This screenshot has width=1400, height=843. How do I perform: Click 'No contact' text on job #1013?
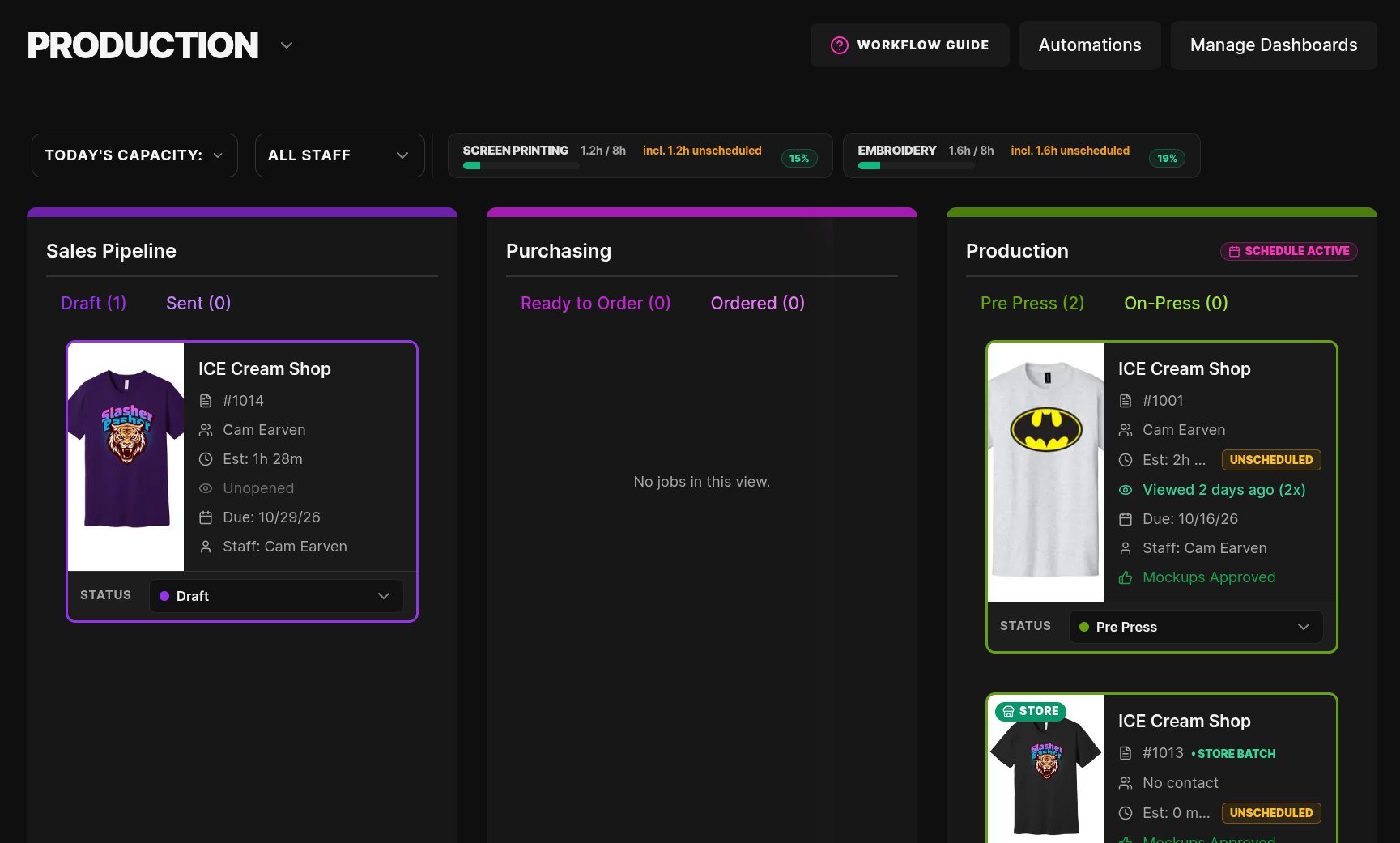[1181, 783]
